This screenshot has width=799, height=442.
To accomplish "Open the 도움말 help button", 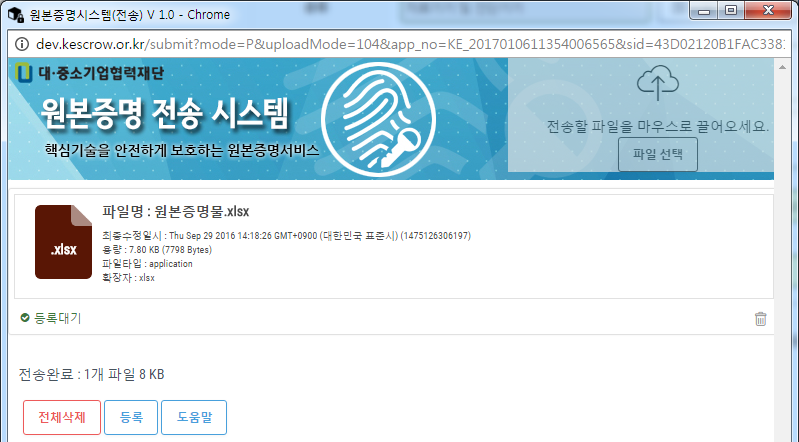I will 194,418.
